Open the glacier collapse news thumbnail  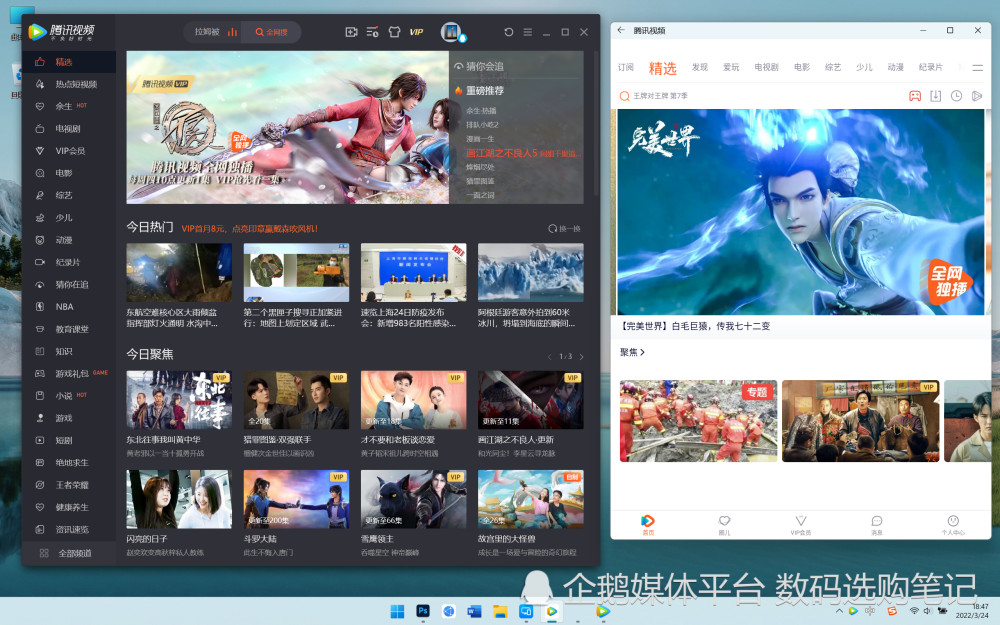pyautogui.click(x=531, y=272)
